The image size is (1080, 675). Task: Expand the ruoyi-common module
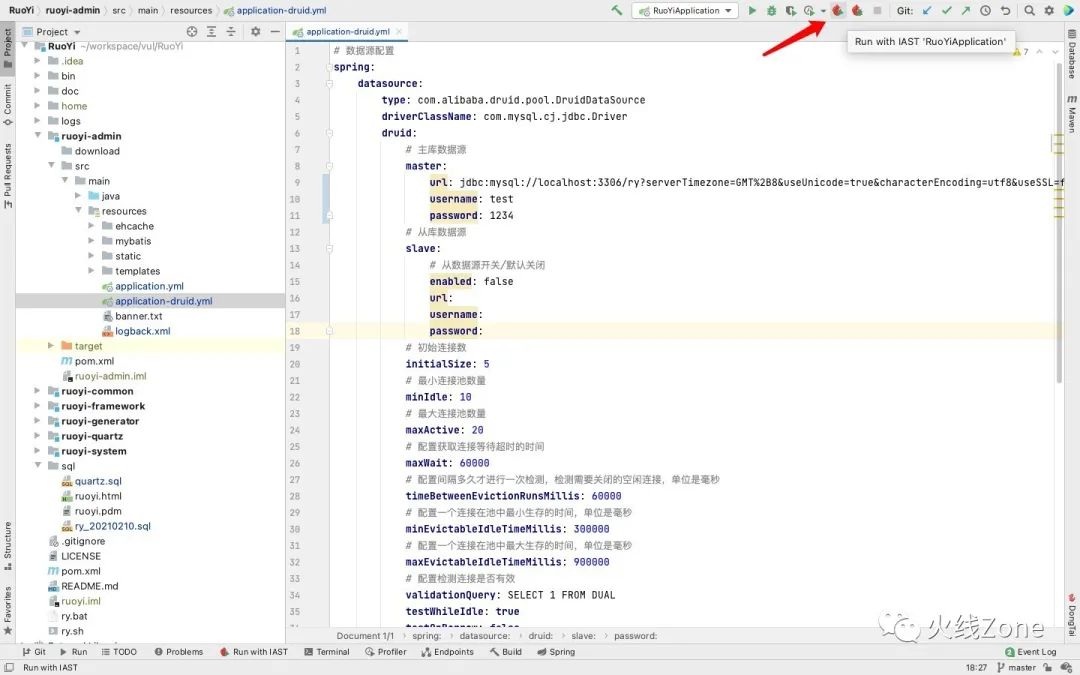click(x=38, y=391)
